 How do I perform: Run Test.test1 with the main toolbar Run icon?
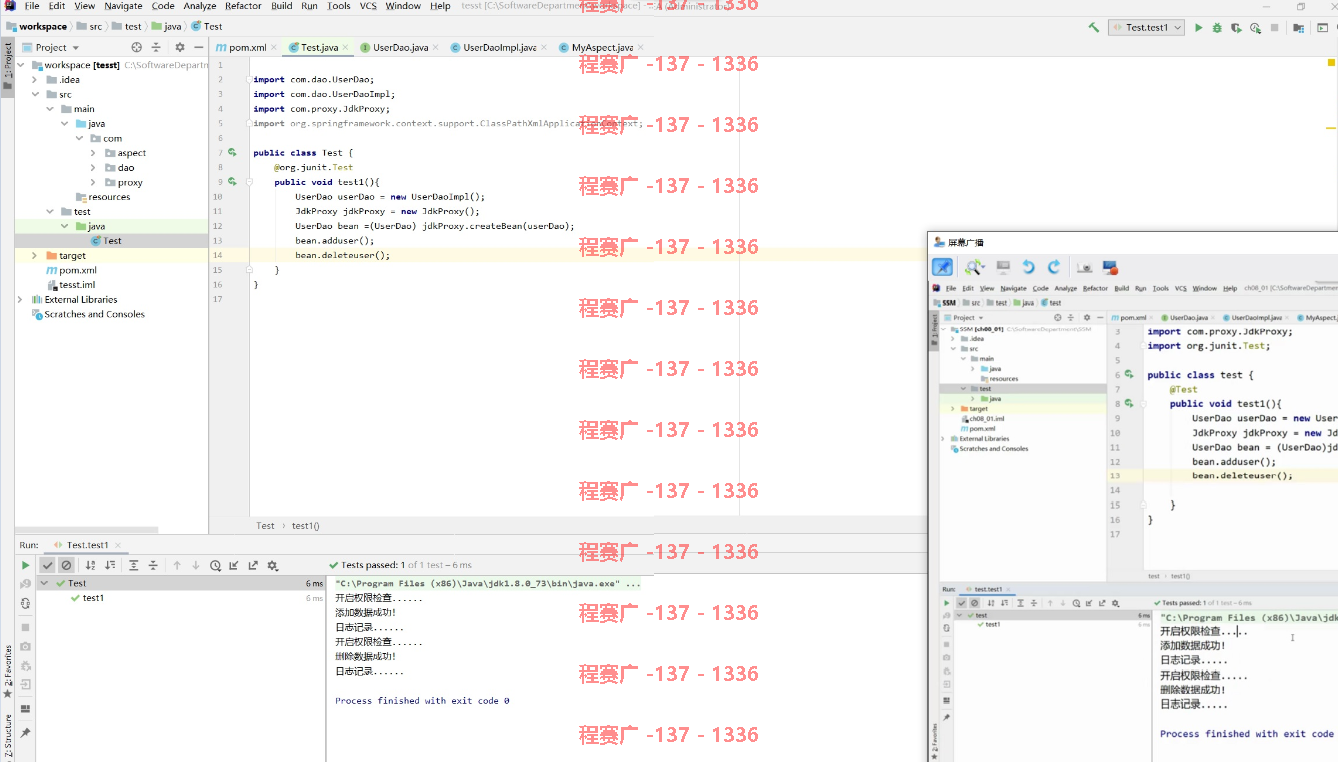click(x=1198, y=28)
